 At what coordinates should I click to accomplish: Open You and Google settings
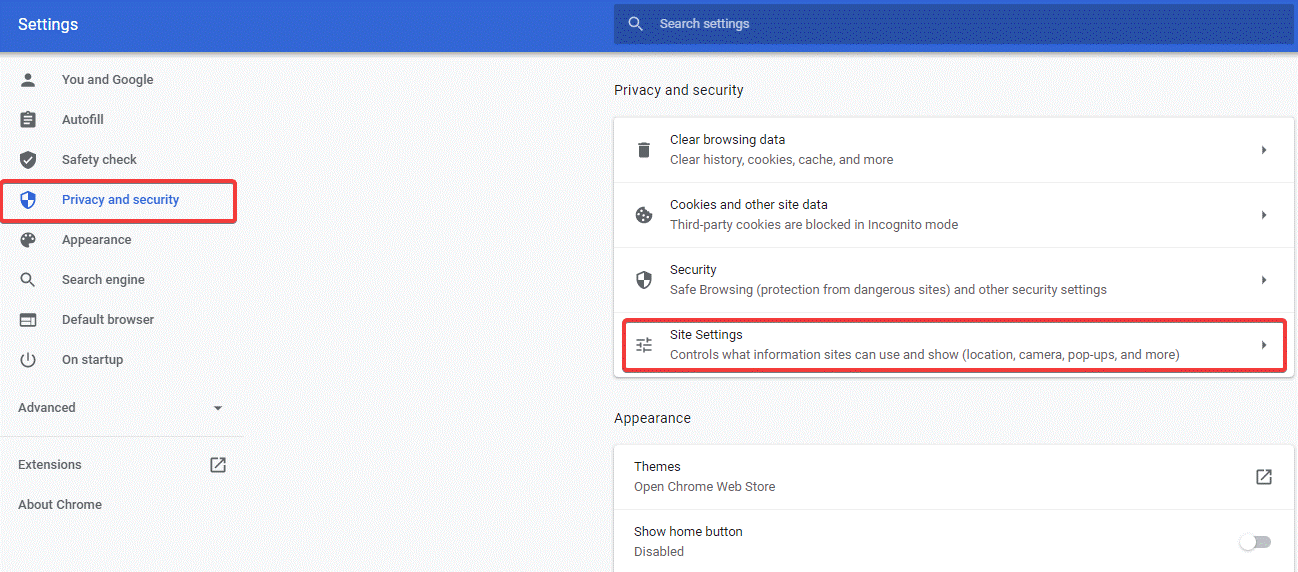108,80
